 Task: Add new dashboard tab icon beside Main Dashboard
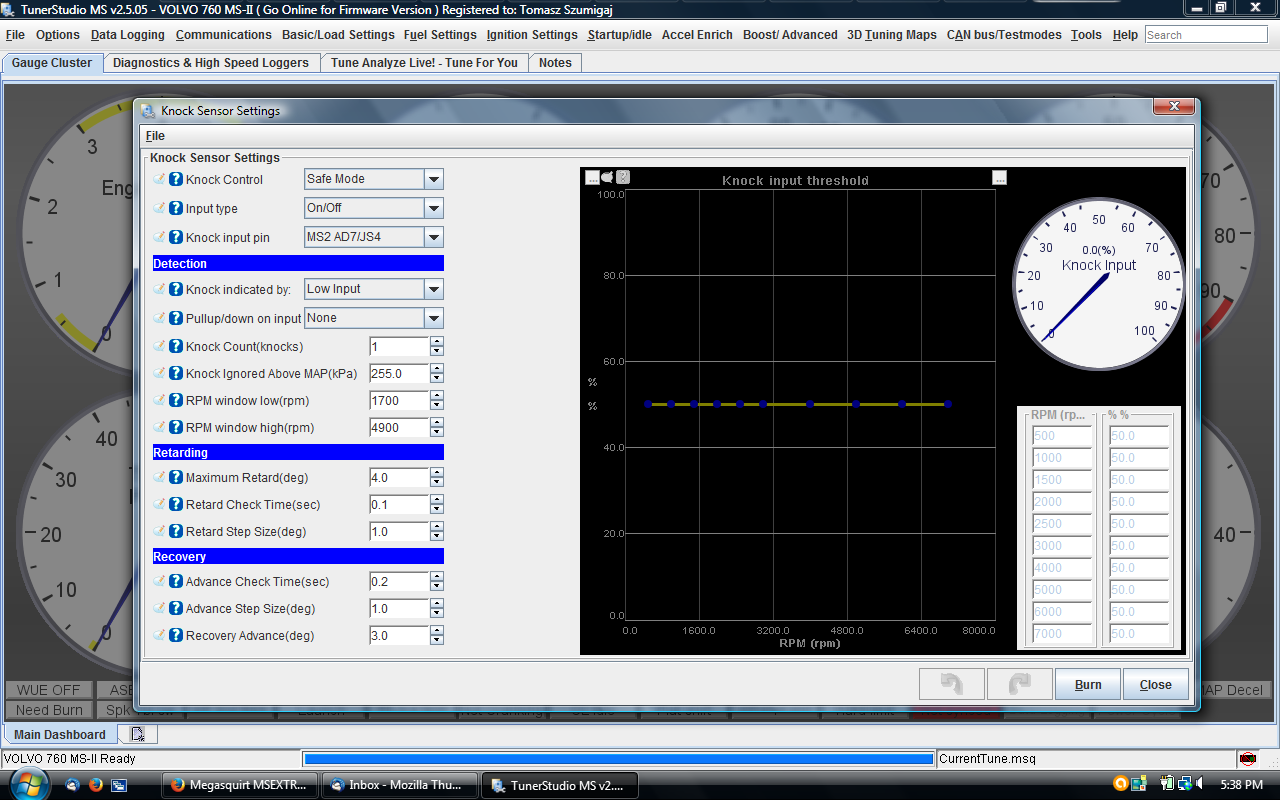(x=138, y=735)
